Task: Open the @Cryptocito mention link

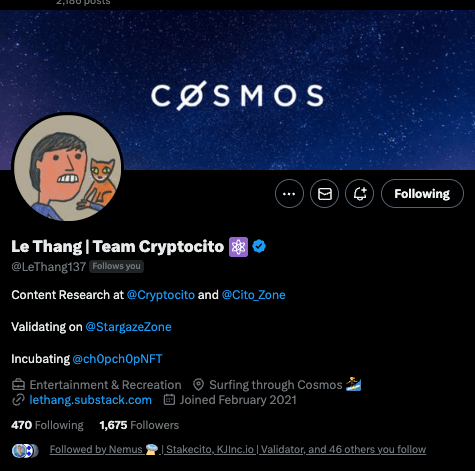Action: coord(161,295)
